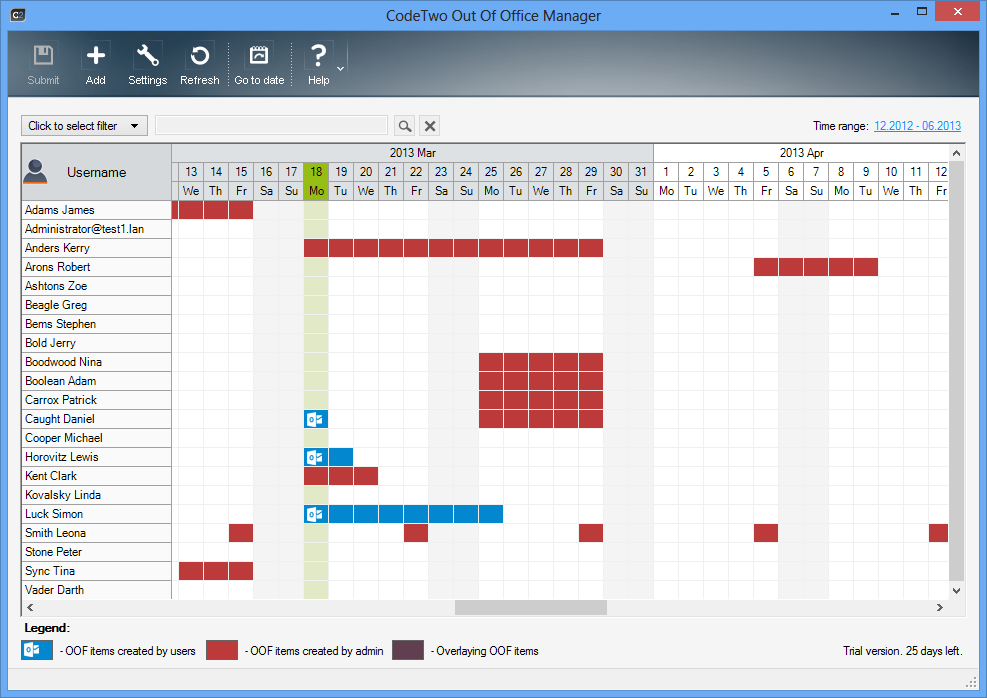Select user Bems Stephen
This screenshot has width=987, height=698.
pyautogui.click(x=96, y=324)
